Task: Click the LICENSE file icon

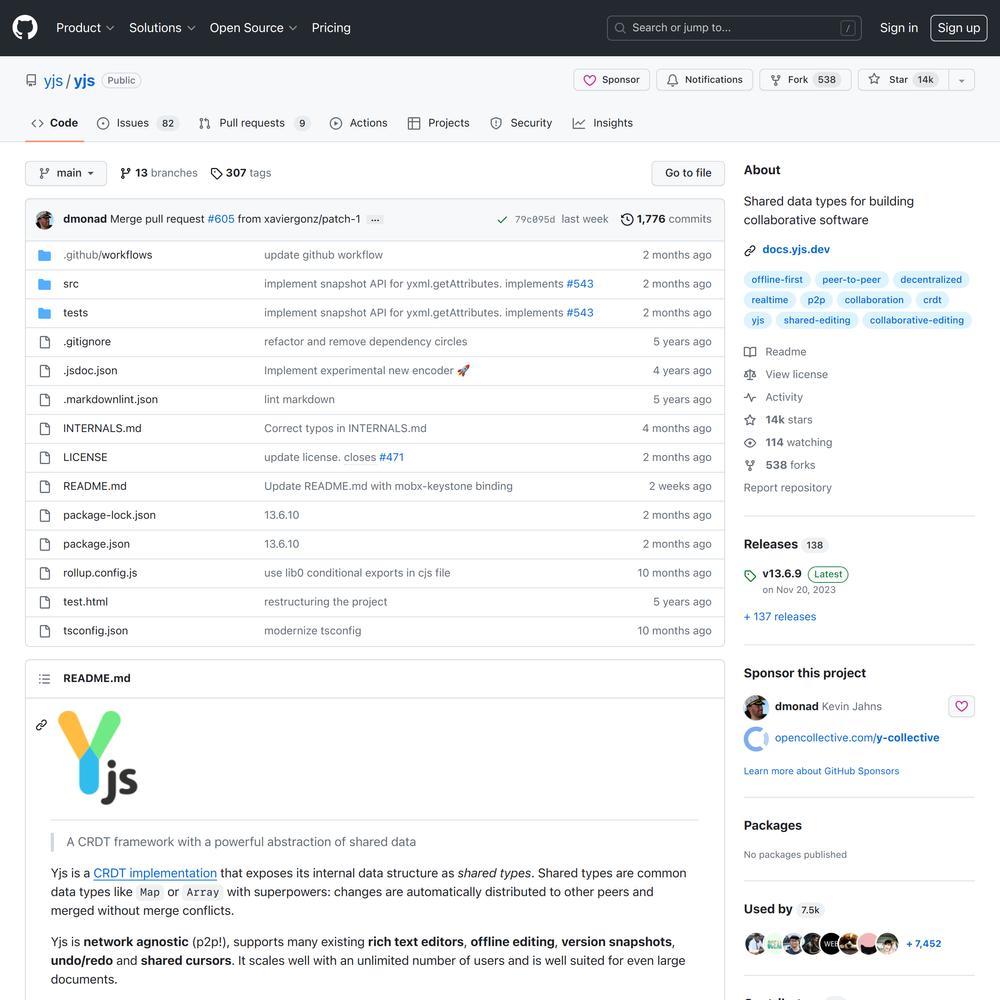Action: point(45,457)
